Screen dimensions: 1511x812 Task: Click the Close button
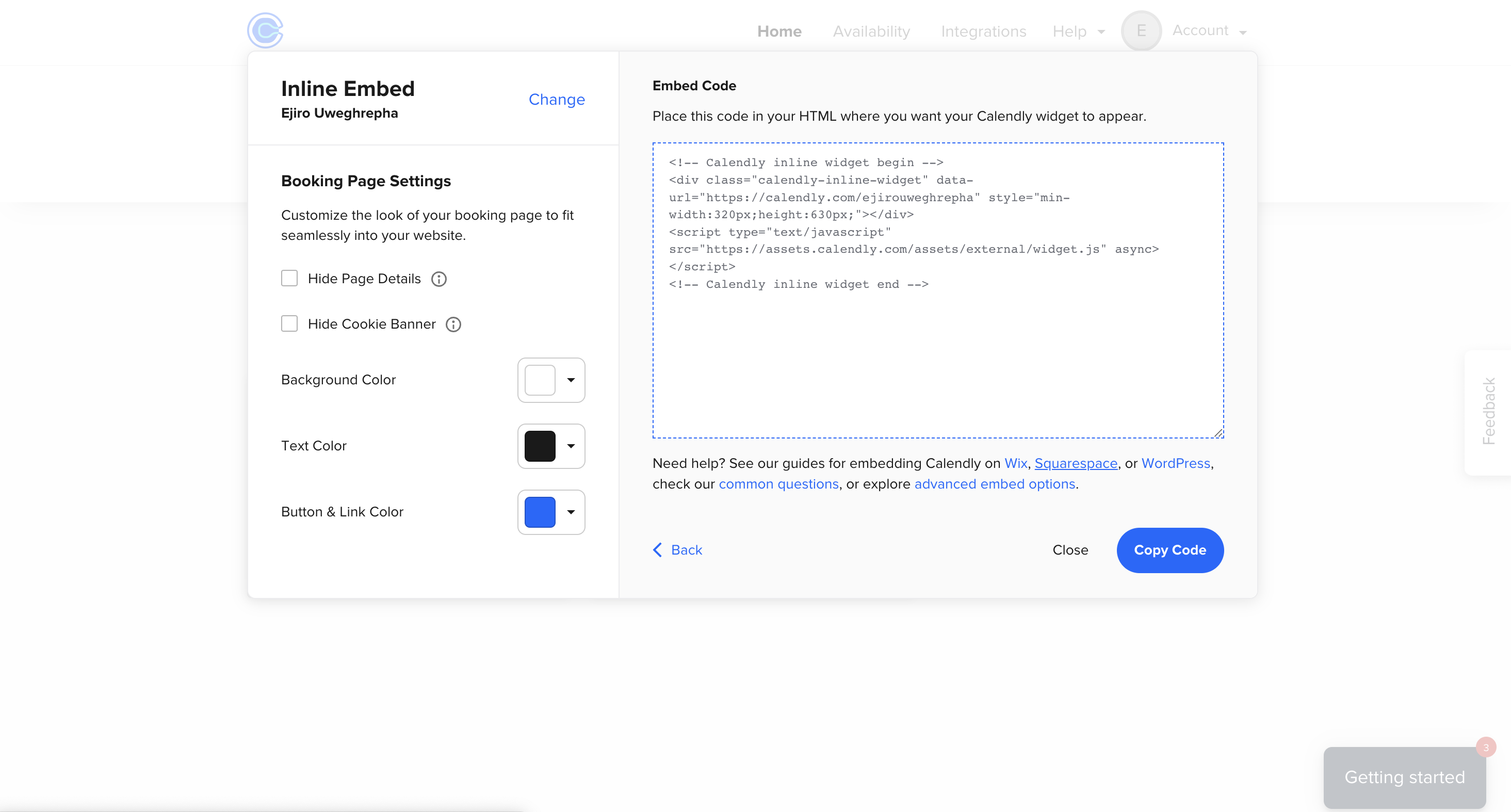pos(1070,550)
